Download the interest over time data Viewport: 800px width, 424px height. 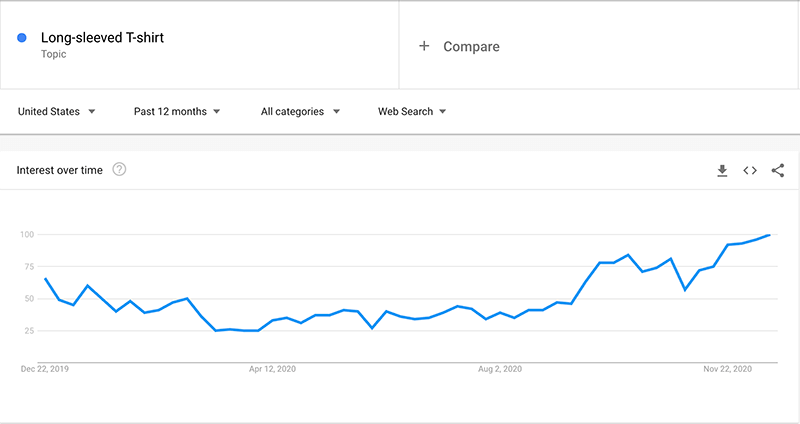tap(722, 170)
